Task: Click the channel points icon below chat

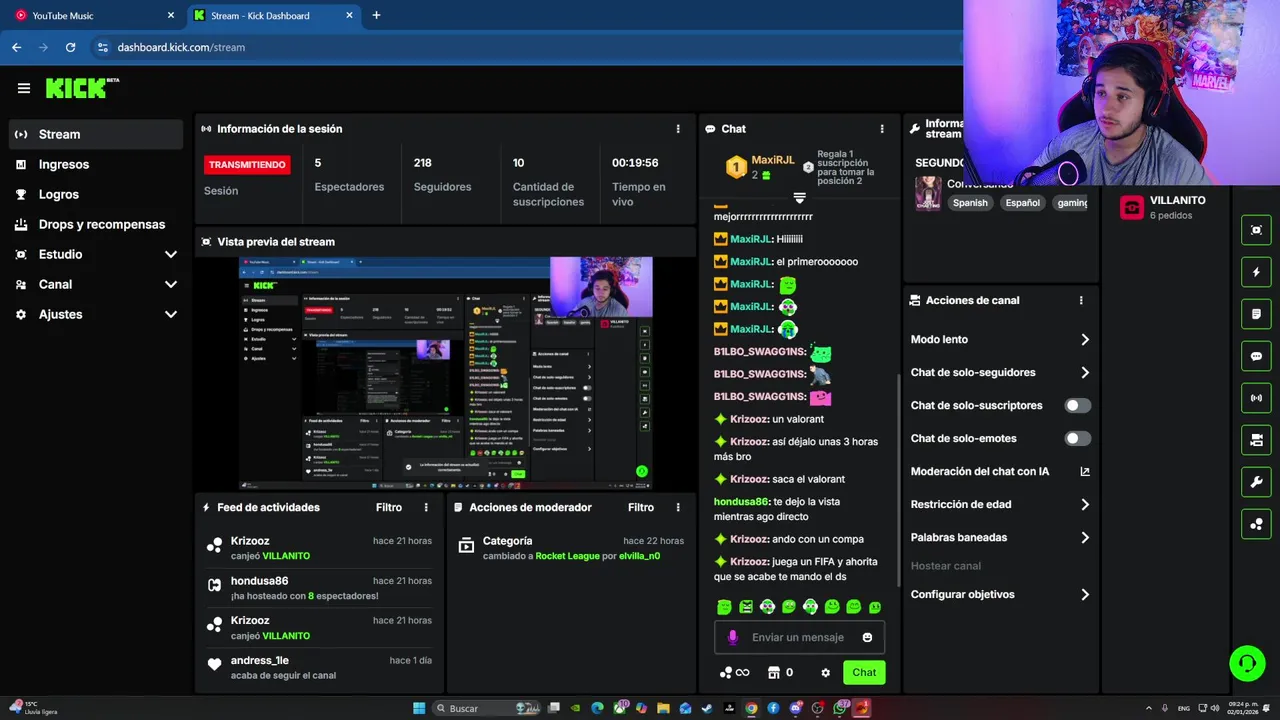Action: 726,673
